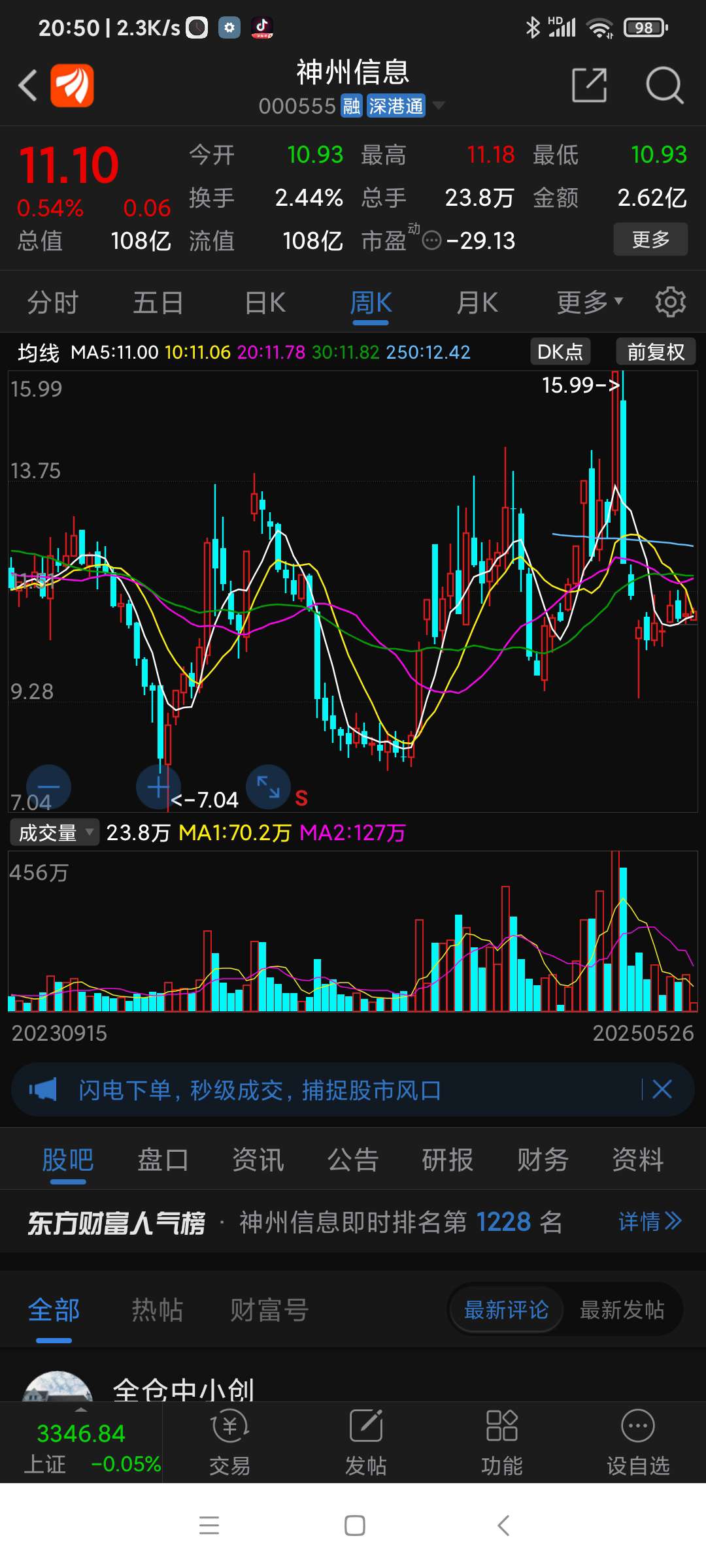Tap Android back navigation arrow

tap(503, 1526)
